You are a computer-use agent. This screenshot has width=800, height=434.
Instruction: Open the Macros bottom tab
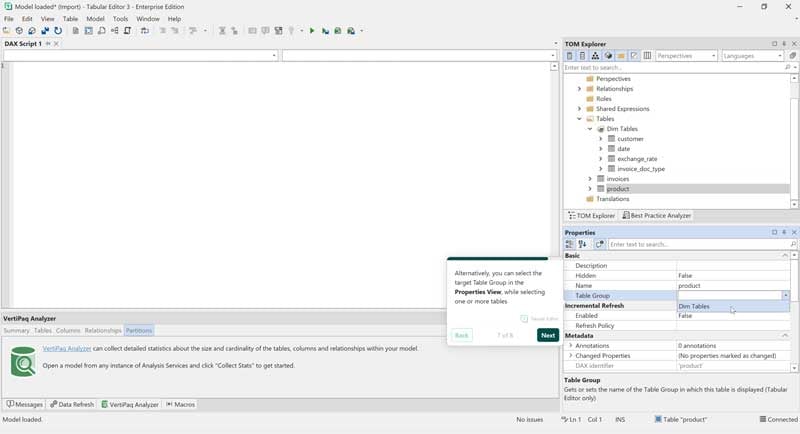[x=181, y=404]
